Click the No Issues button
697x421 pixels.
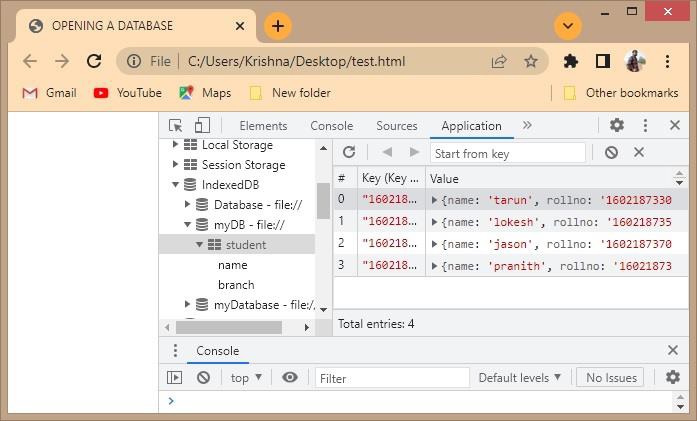point(611,377)
